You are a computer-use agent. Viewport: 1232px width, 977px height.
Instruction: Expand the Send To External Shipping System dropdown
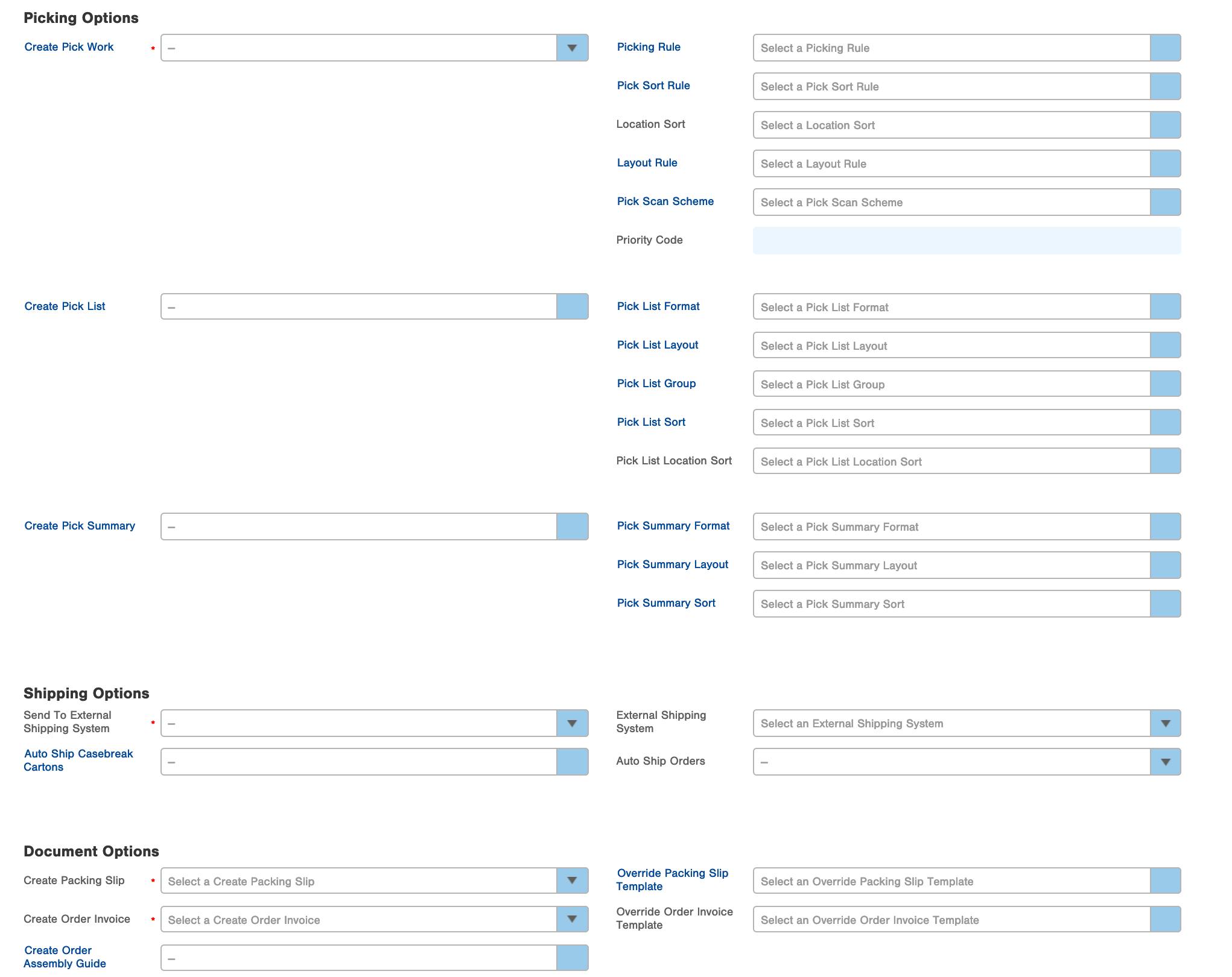[571, 723]
